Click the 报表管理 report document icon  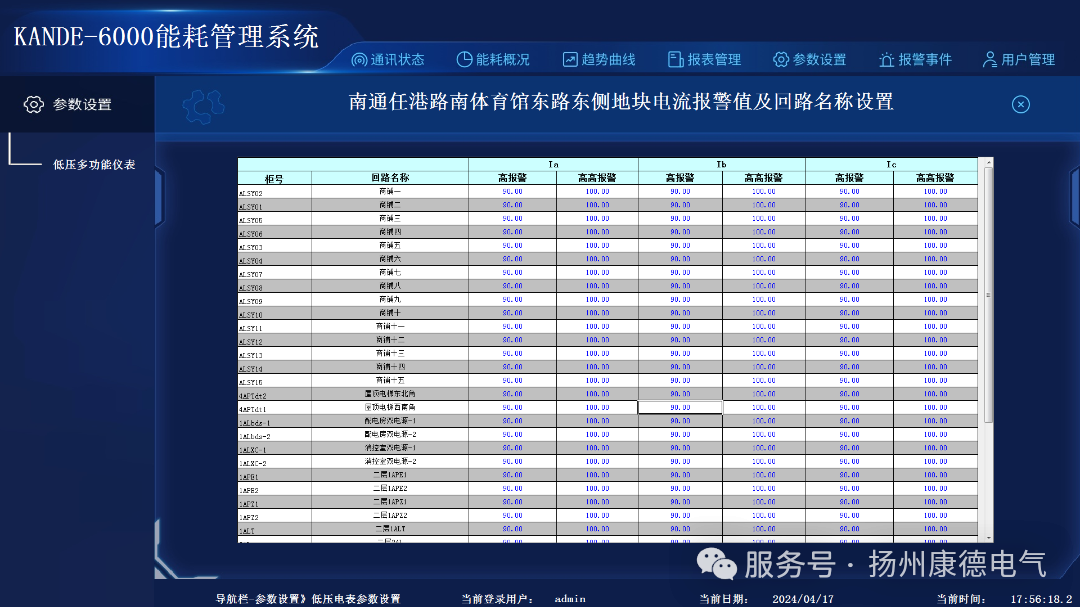pyautogui.click(x=675, y=59)
